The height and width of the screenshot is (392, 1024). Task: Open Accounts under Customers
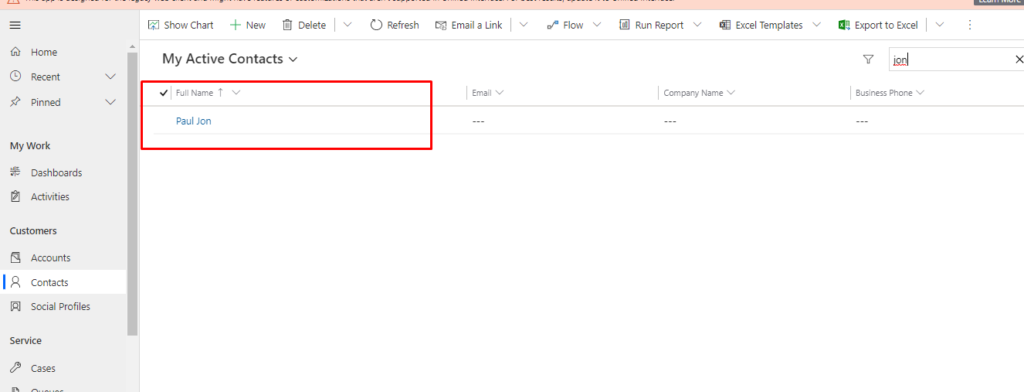point(50,258)
